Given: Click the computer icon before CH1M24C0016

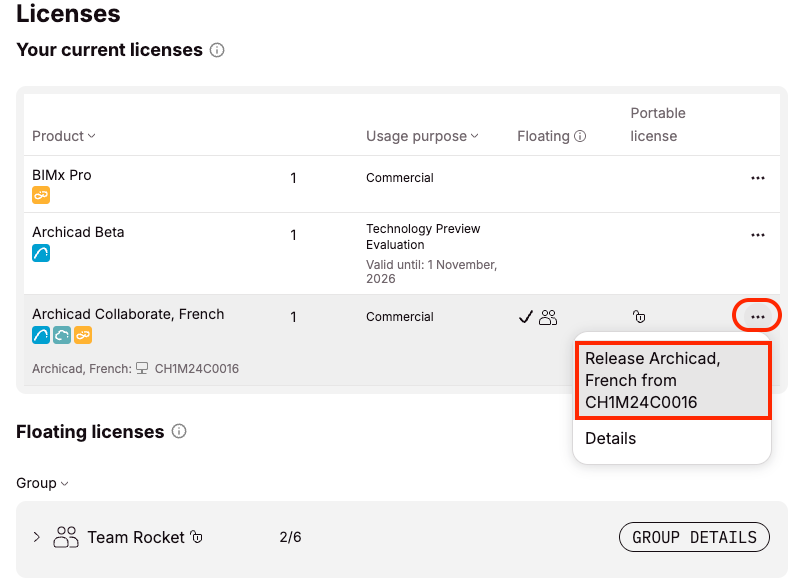Looking at the screenshot, I should click(142, 368).
